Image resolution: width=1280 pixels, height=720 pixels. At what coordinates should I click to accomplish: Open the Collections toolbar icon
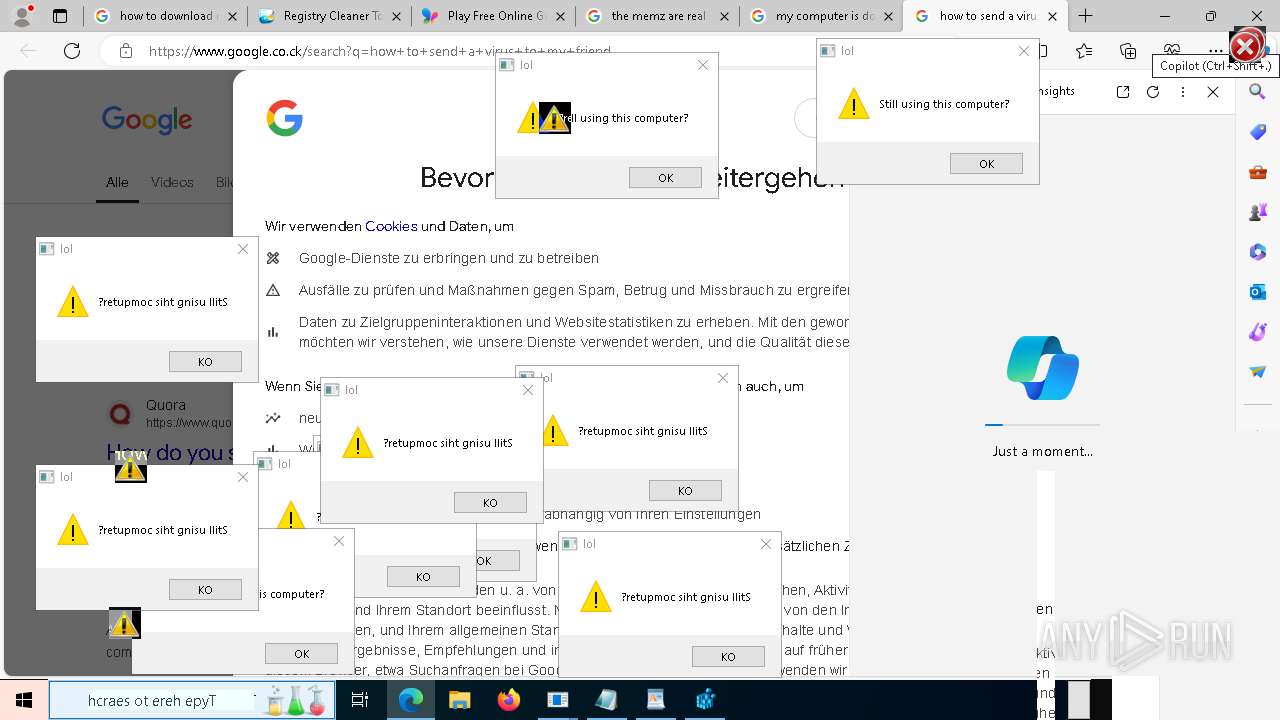(1128, 51)
